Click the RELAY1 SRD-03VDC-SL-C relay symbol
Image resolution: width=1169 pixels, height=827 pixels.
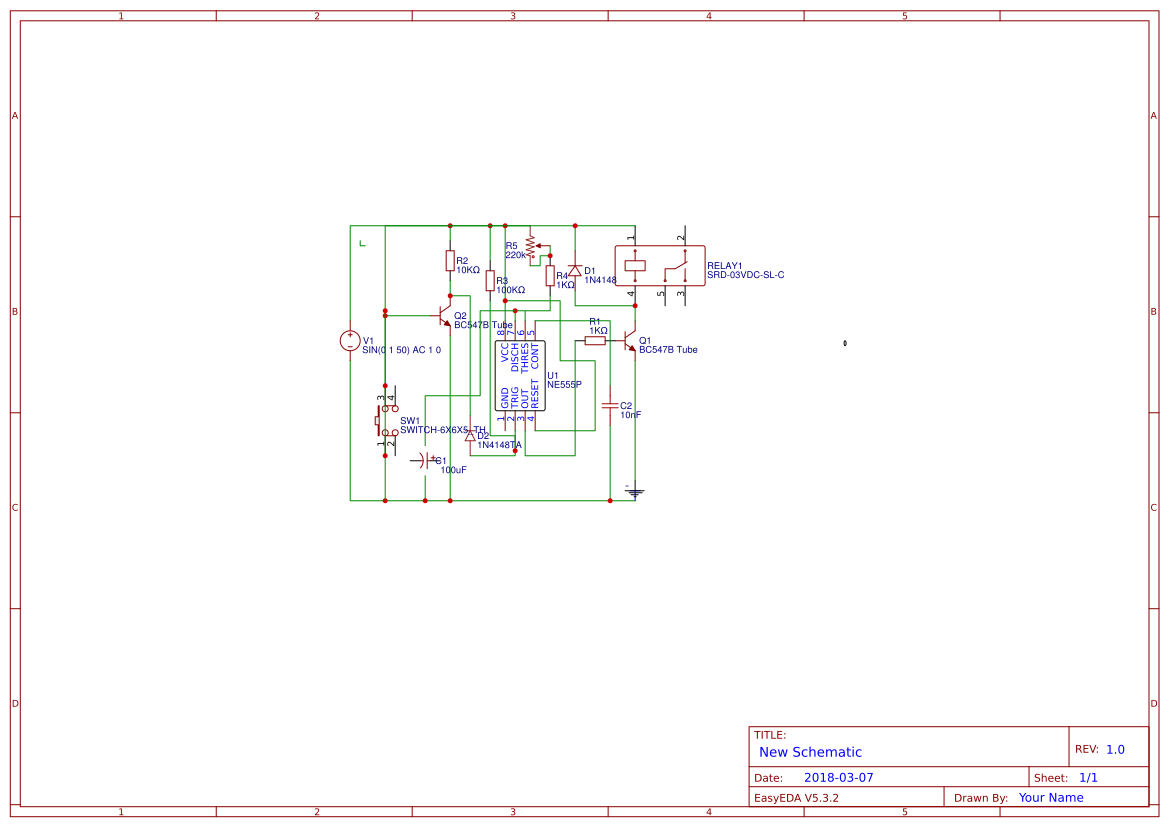659,264
